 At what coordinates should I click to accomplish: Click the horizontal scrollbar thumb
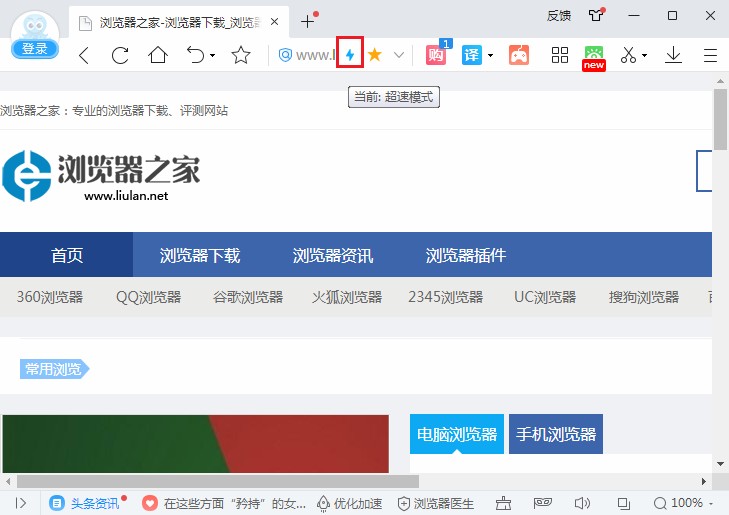click(x=218, y=481)
